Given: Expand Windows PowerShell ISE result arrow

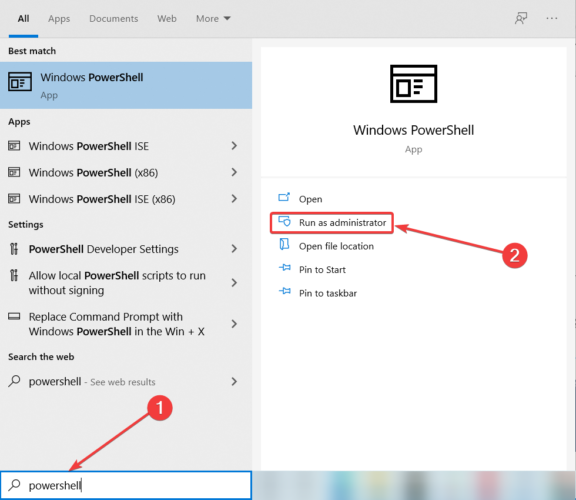Looking at the screenshot, I should pos(234,146).
